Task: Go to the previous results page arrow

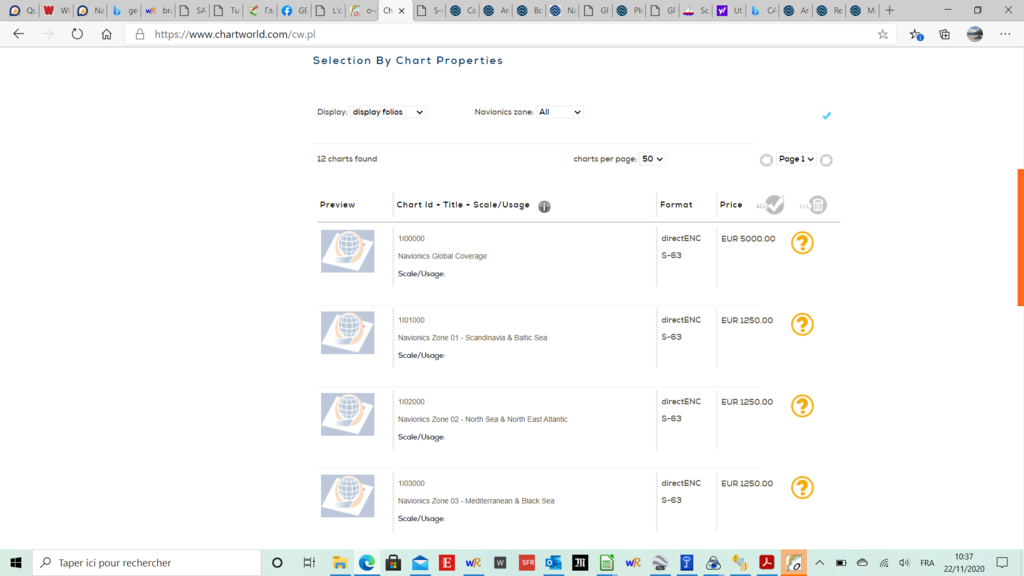Action: (x=766, y=160)
